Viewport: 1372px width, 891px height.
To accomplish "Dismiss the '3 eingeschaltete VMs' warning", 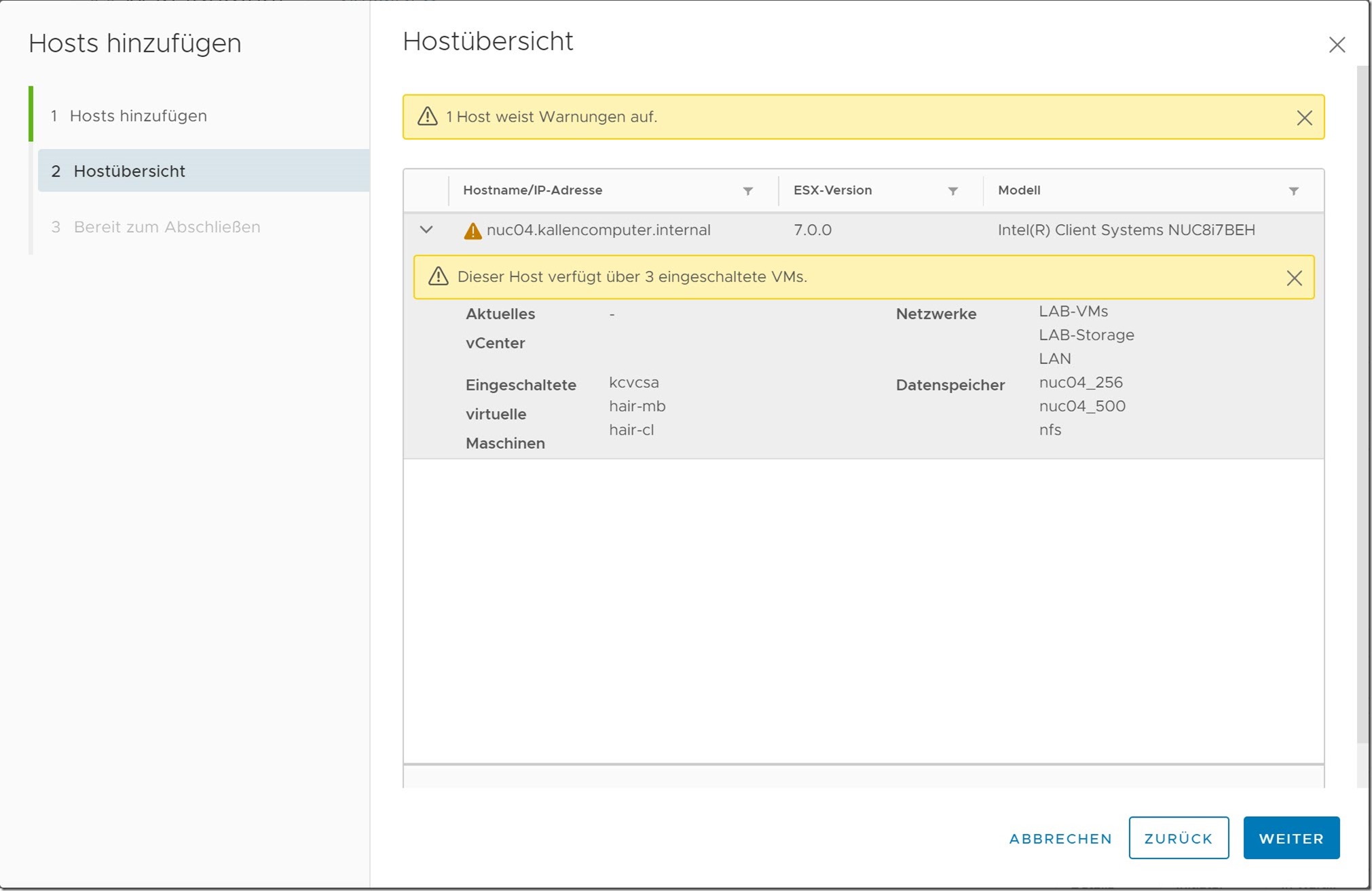I will [x=1294, y=278].
